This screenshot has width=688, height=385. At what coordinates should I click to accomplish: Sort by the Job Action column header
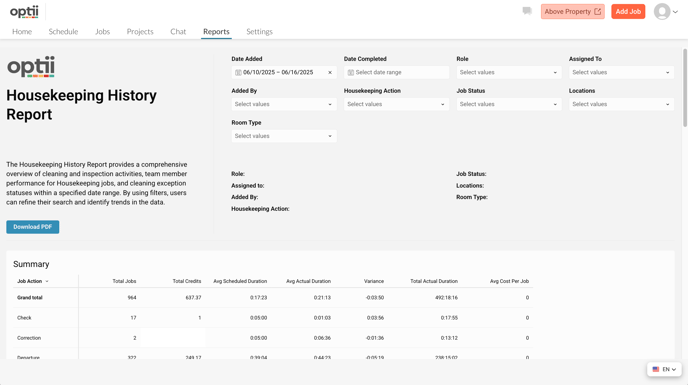click(x=32, y=281)
